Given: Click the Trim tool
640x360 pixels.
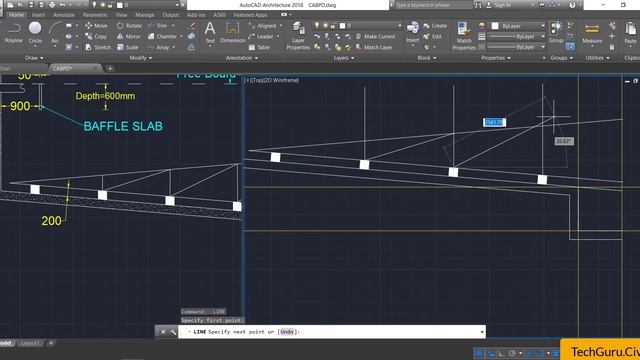Looking at the screenshot, I should [158, 26].
